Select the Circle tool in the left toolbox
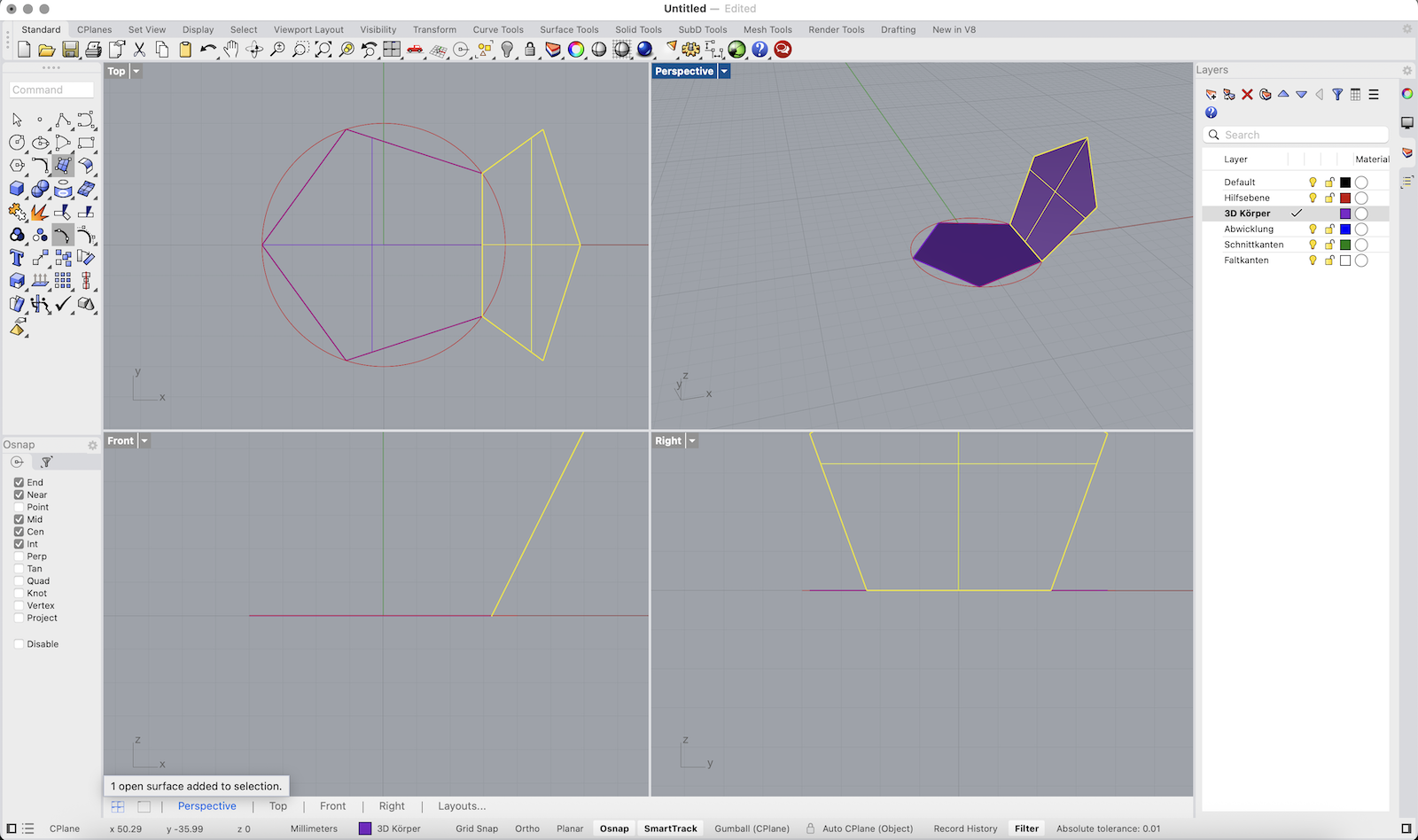Viewport: 1418px width, 840px height. 17,143
